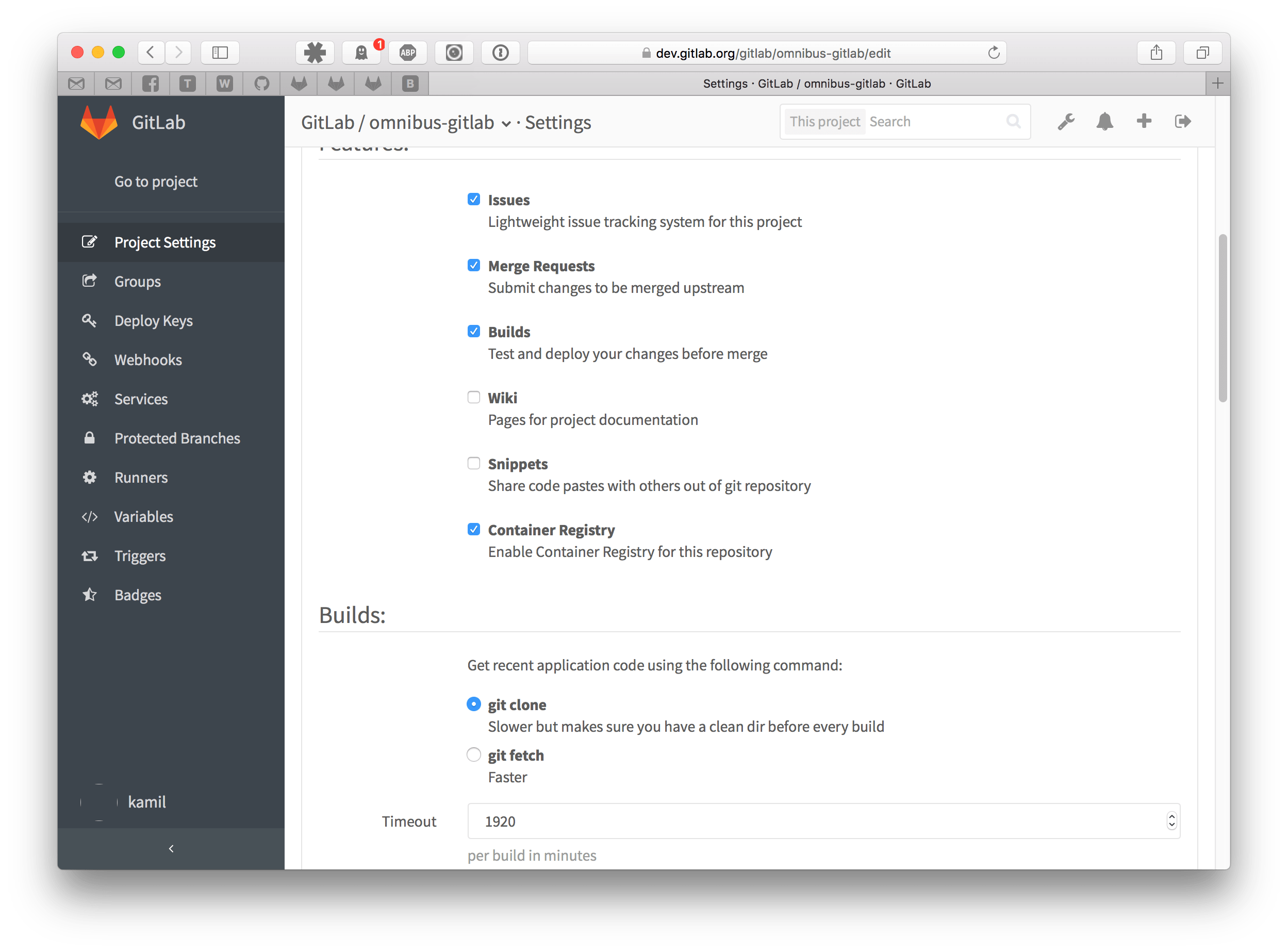Image resolution: width=1288 pixels, height=952 pixels.
Task: Click the Variables sidebar link
Action: click(142, 516)
